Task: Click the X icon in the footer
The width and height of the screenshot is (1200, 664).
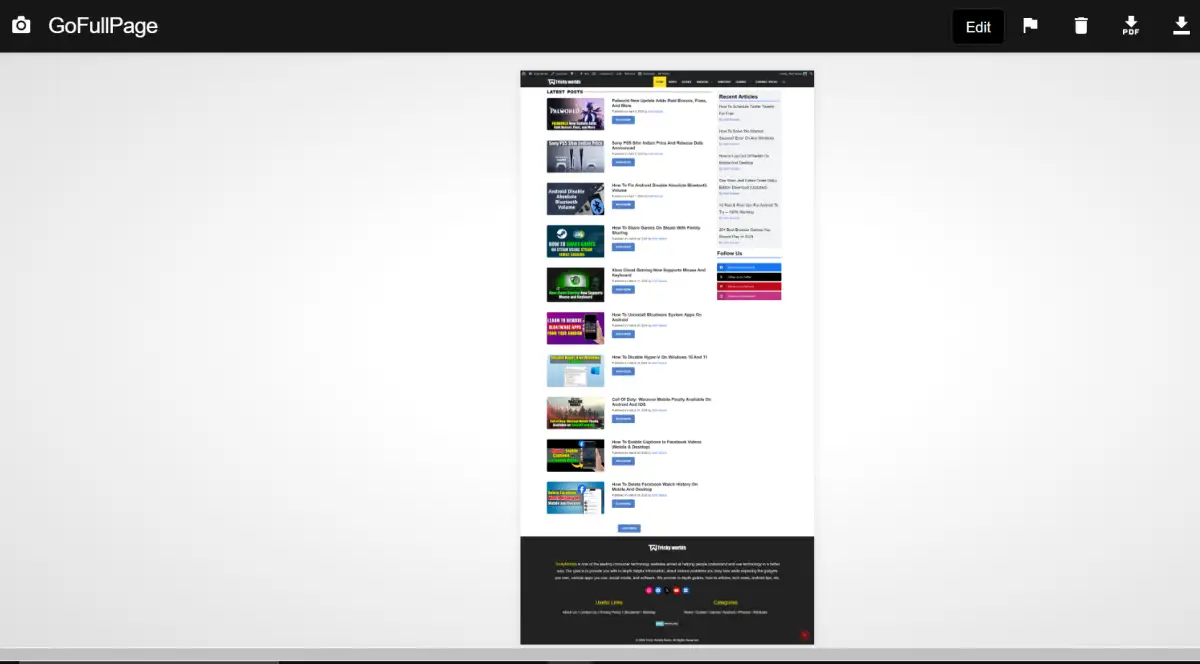Action: [667, 590]
